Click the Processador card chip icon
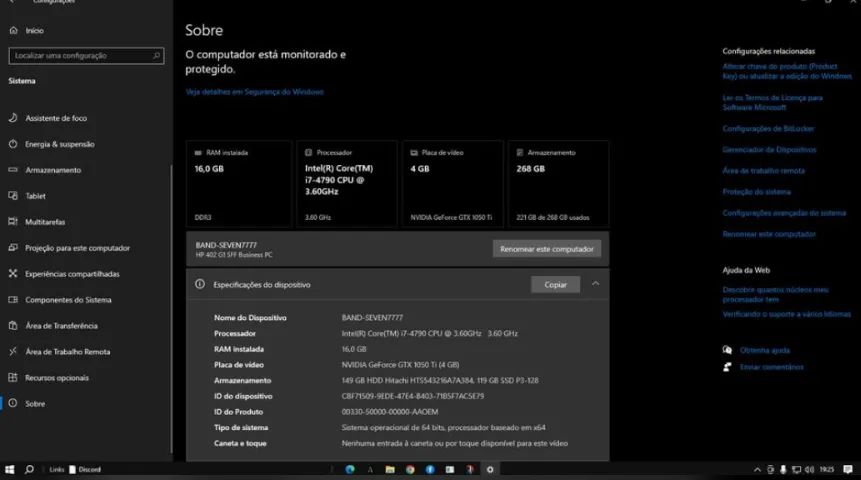 coord(309,153)
